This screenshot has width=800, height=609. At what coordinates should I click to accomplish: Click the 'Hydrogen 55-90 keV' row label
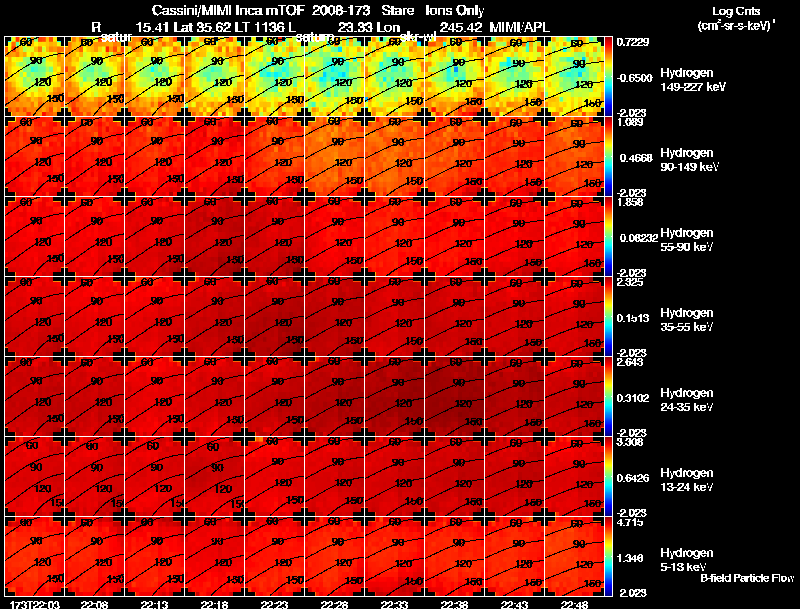[687, 240]
